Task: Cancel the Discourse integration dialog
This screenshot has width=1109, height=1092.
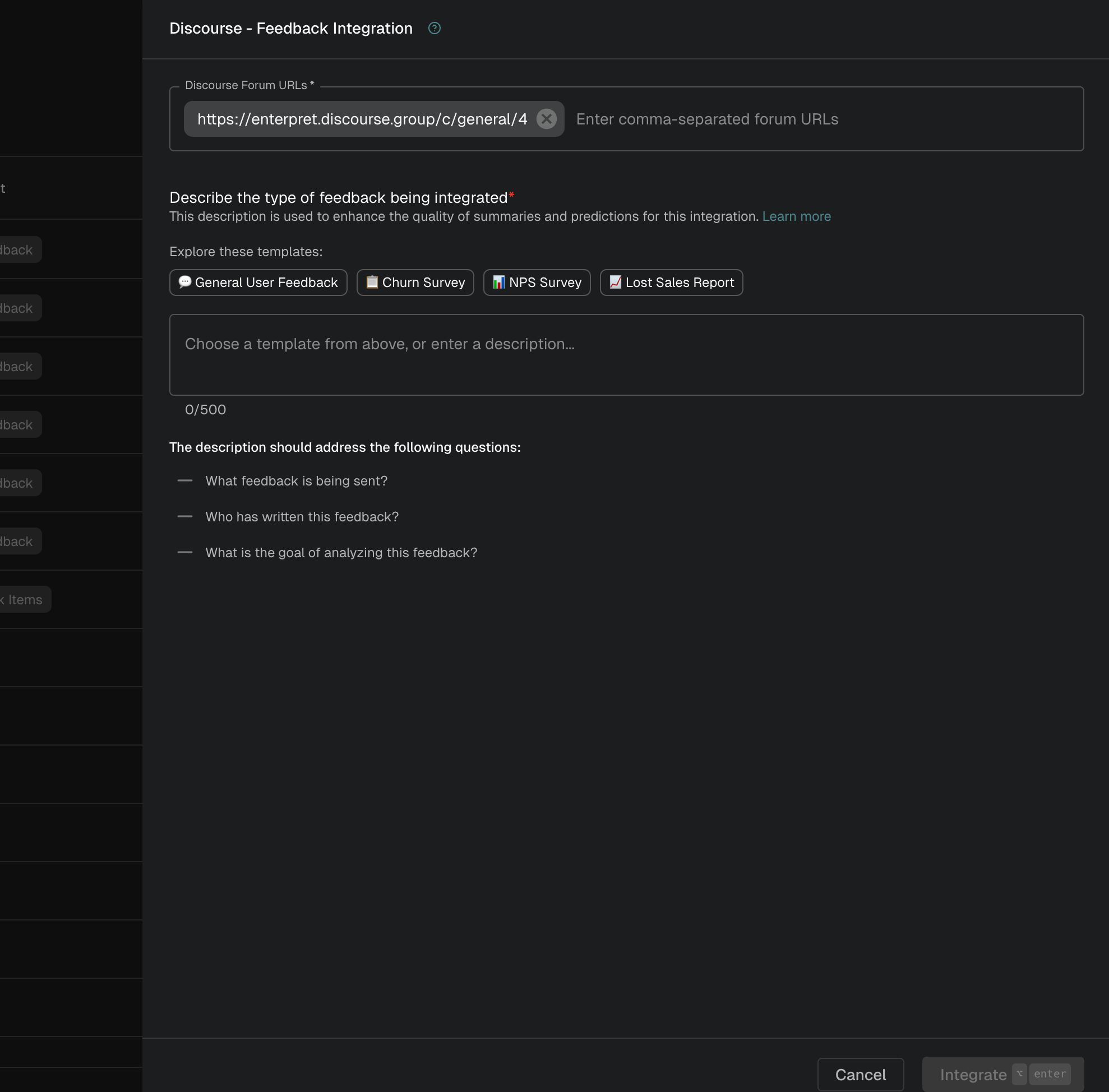Action: (x=861, y=1074)
